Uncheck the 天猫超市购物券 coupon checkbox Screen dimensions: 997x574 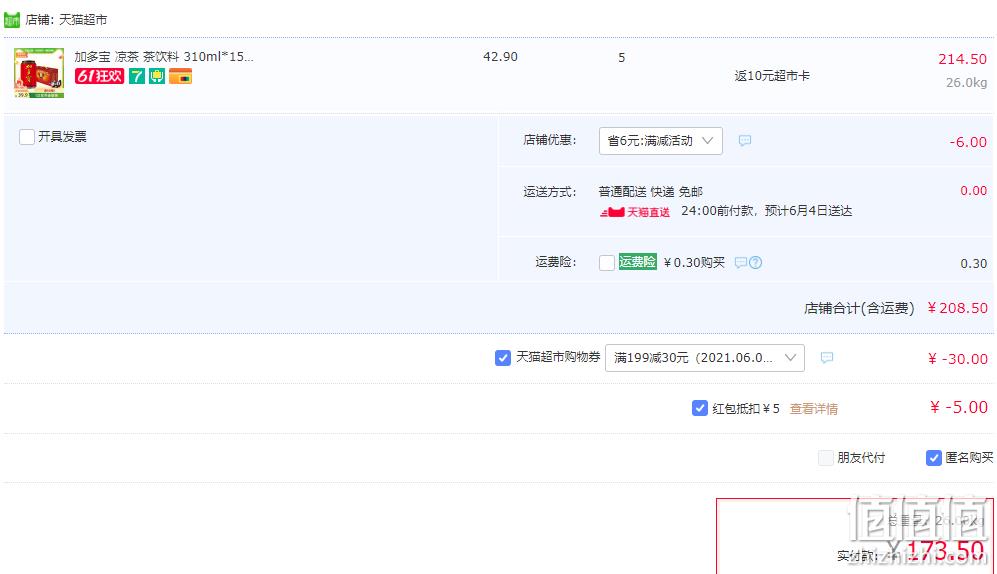point(502,358)
